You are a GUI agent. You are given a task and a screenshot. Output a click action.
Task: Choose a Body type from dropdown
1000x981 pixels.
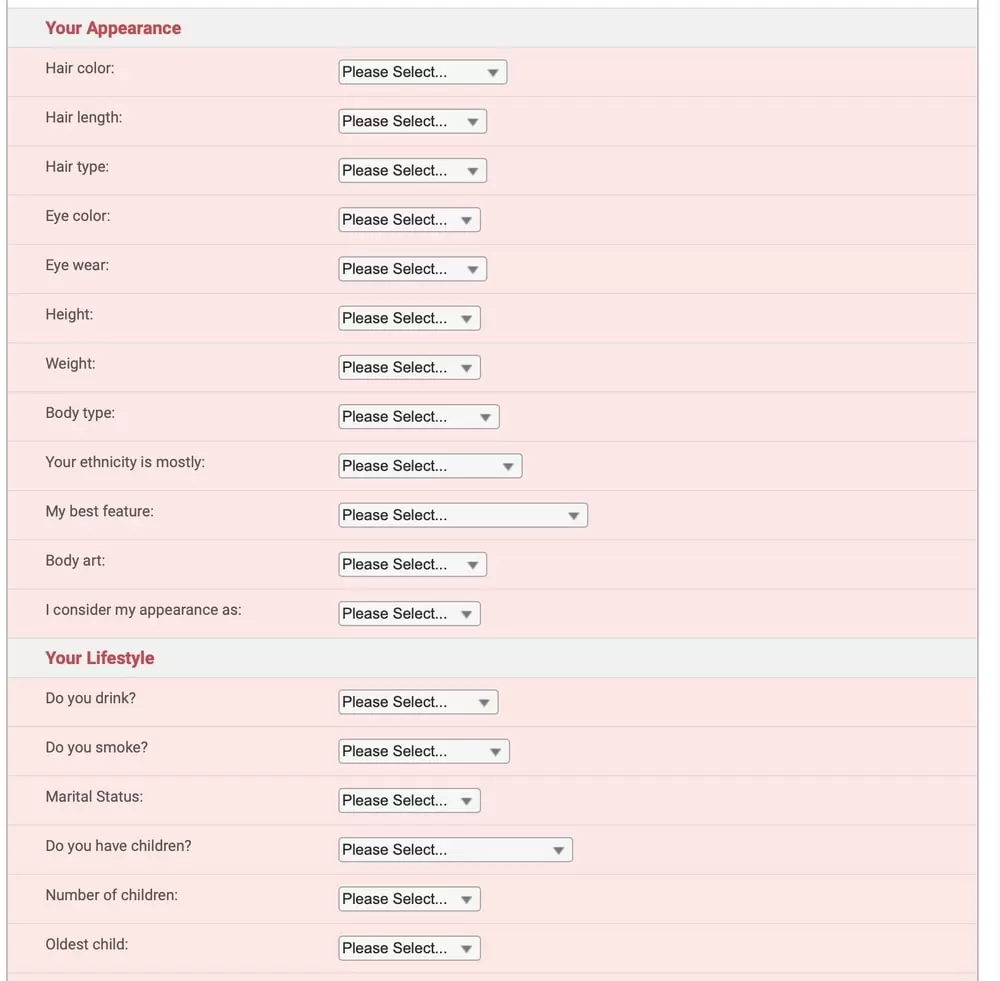[418, 417]
